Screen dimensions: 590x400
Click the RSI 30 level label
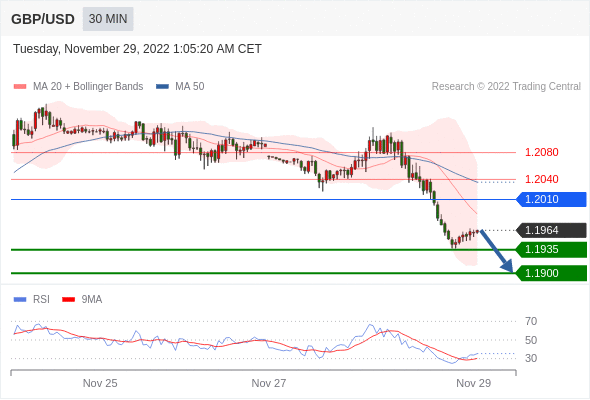pyautogui.click(x=531, y=358)
